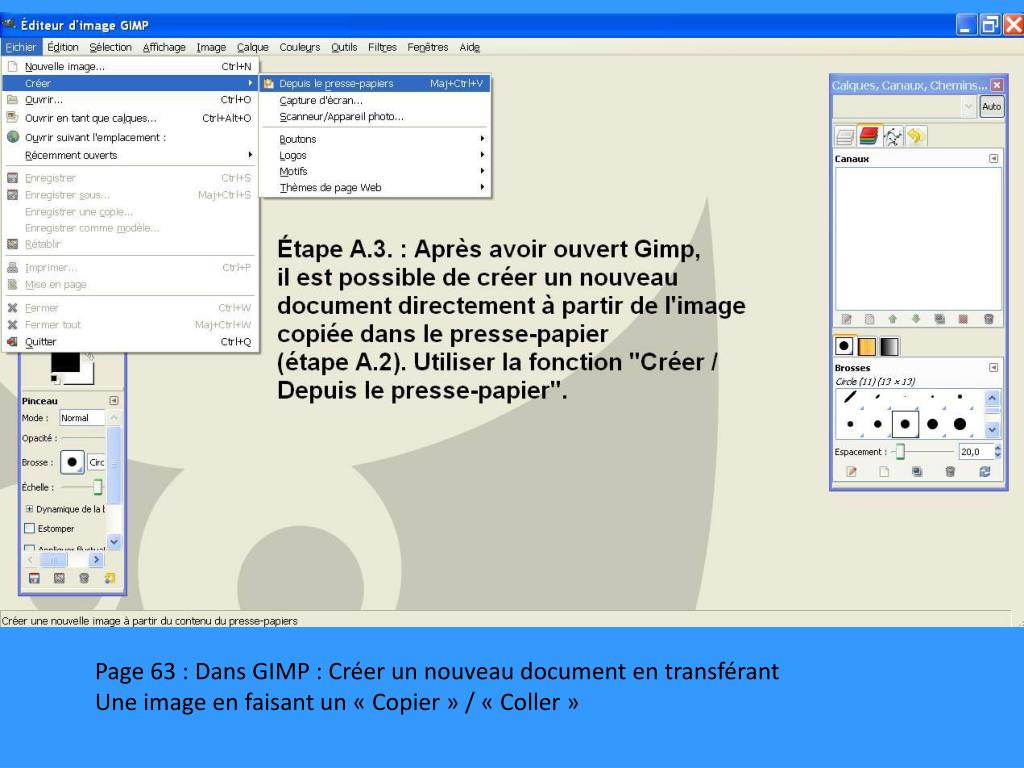Image resolution: width=1024 pixels, height=768 pixels.
Task: Click the delete channel trash icon
Action: pos(988,319)
